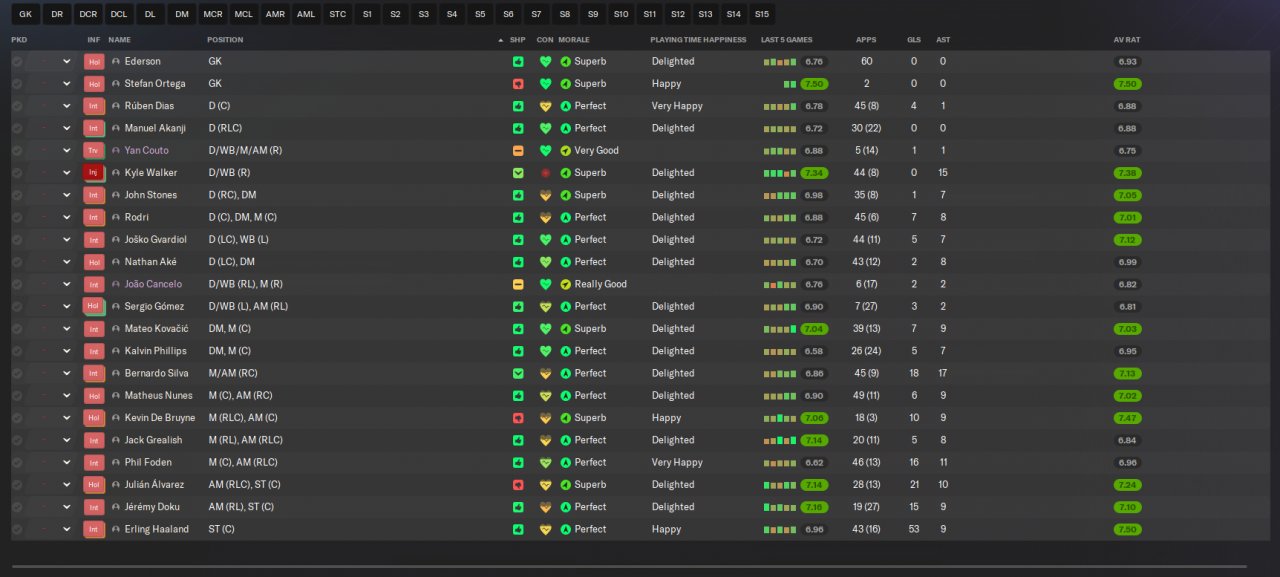Click Kyle Walker's last 5 games form bars
Viewport: 1280px width, 577px height.
click(x=780, y=173)
